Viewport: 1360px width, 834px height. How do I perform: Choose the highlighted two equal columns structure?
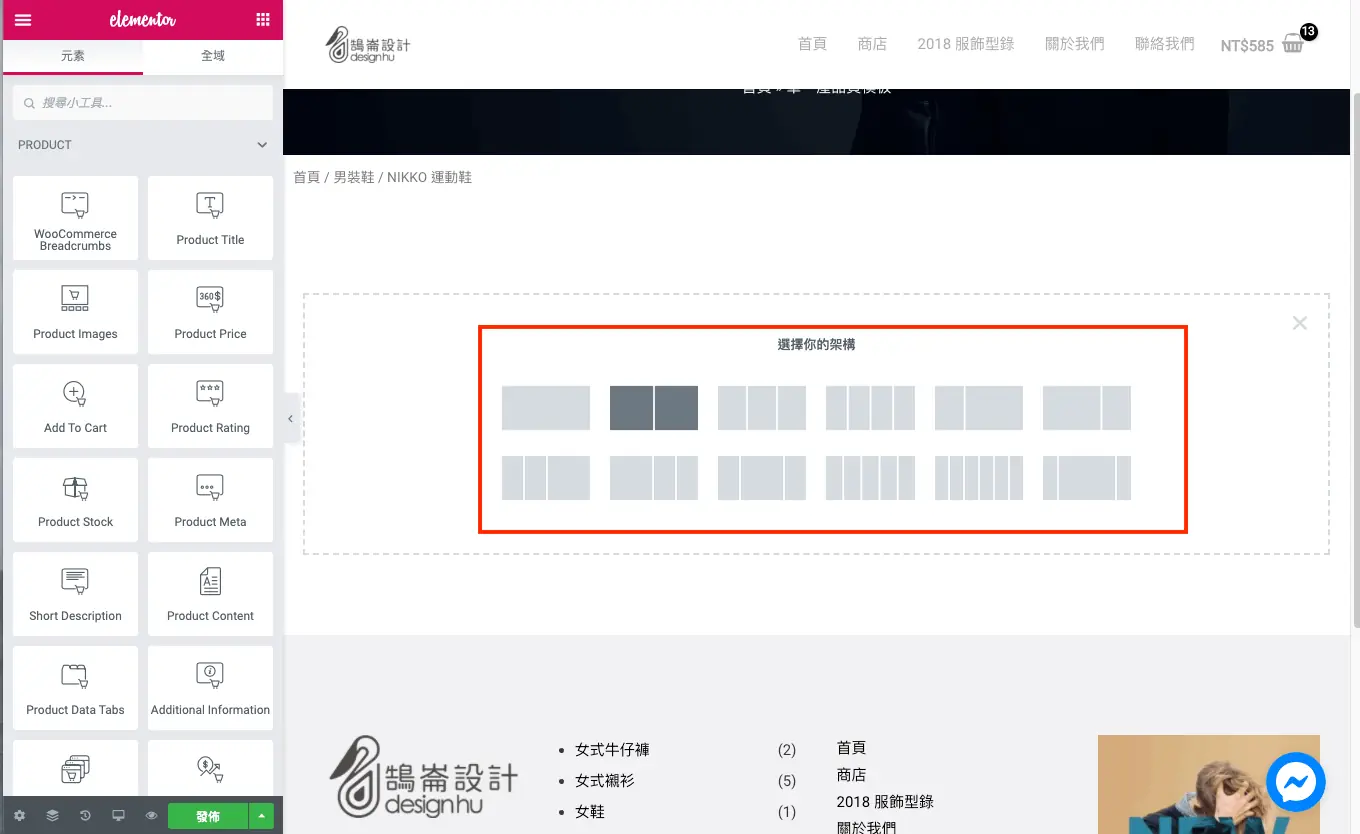click(654, 408)
